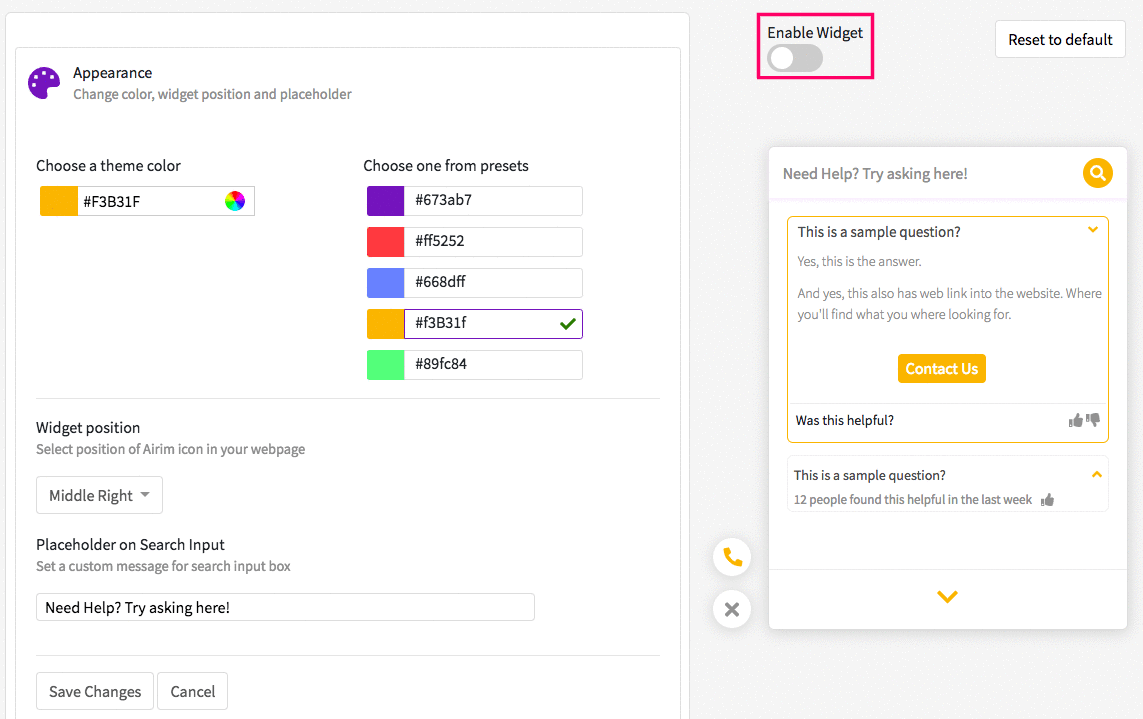Screen dimensions: 1143x719
Task: Click the Cancel button
Action: click(192, 691)
